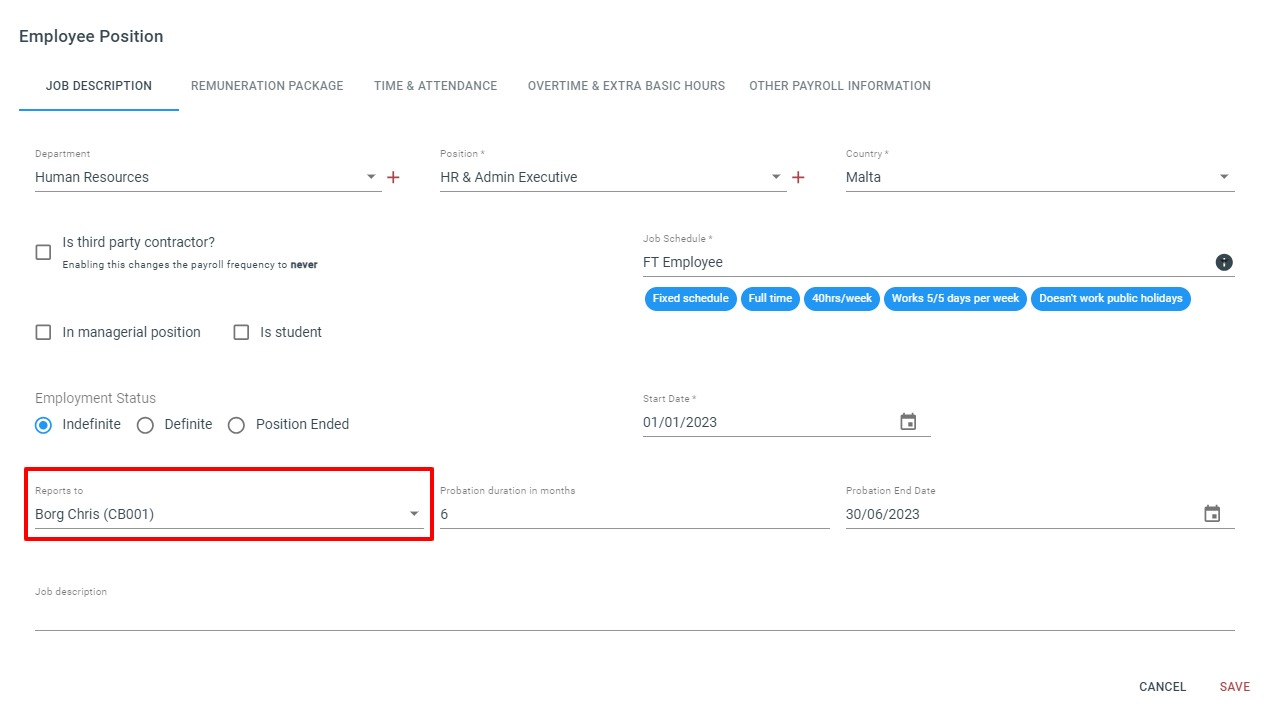Add a new position with the plus icon
This screenshot has height=709, width=1268.
[798, 177]
